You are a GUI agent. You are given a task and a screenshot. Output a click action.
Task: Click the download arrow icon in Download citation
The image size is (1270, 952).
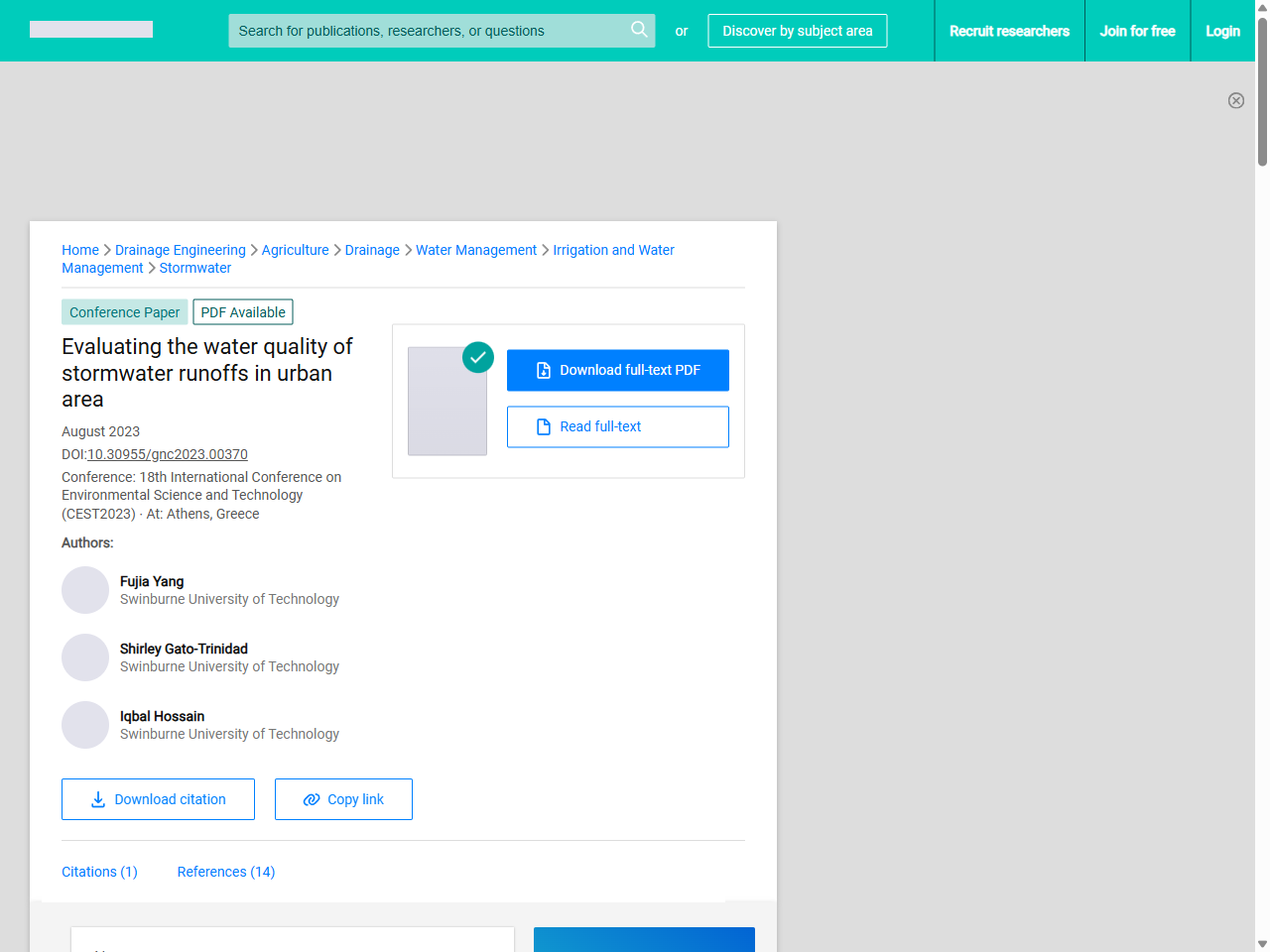pos(96,799)
